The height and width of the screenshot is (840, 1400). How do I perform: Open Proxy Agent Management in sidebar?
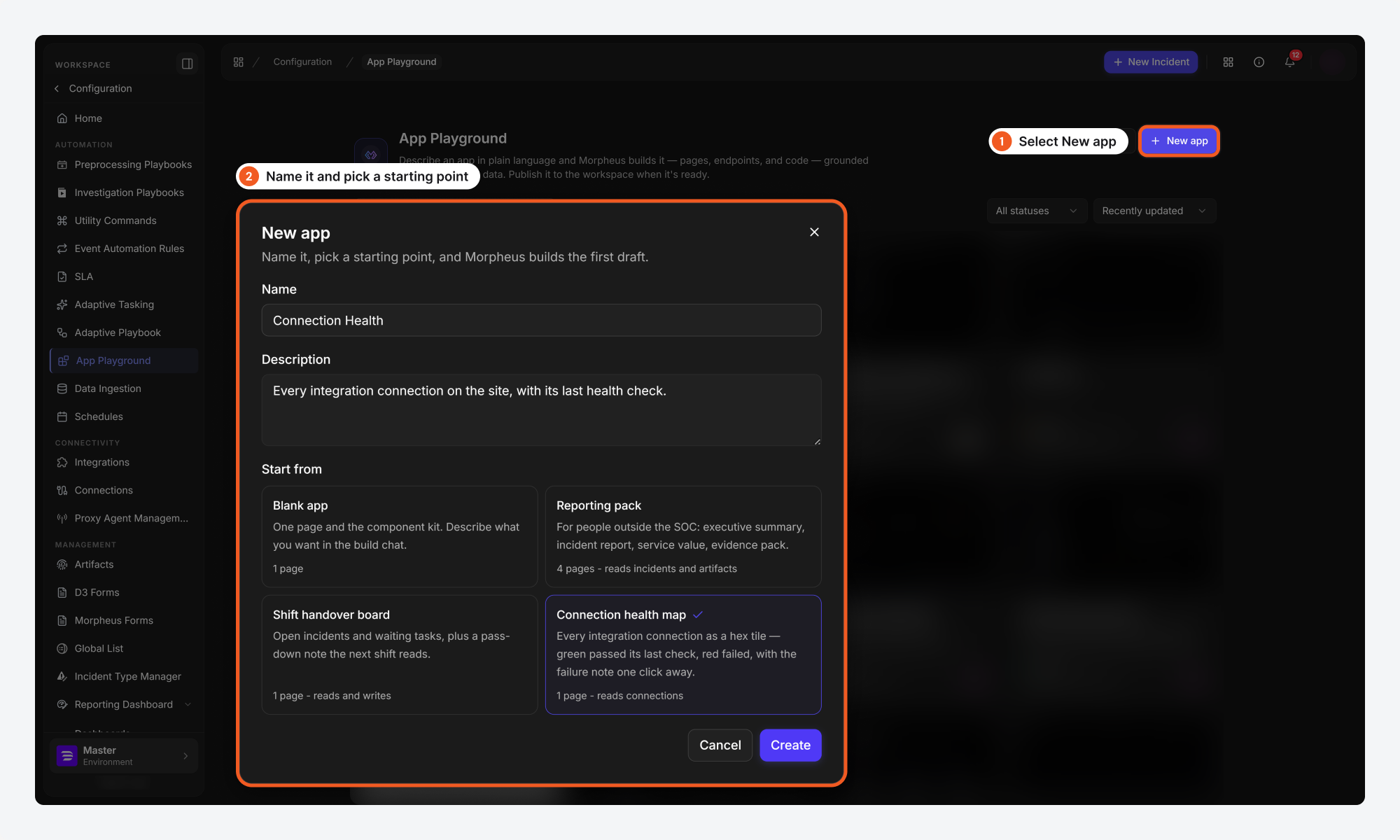pyautogui.click(x=124, y=518)
